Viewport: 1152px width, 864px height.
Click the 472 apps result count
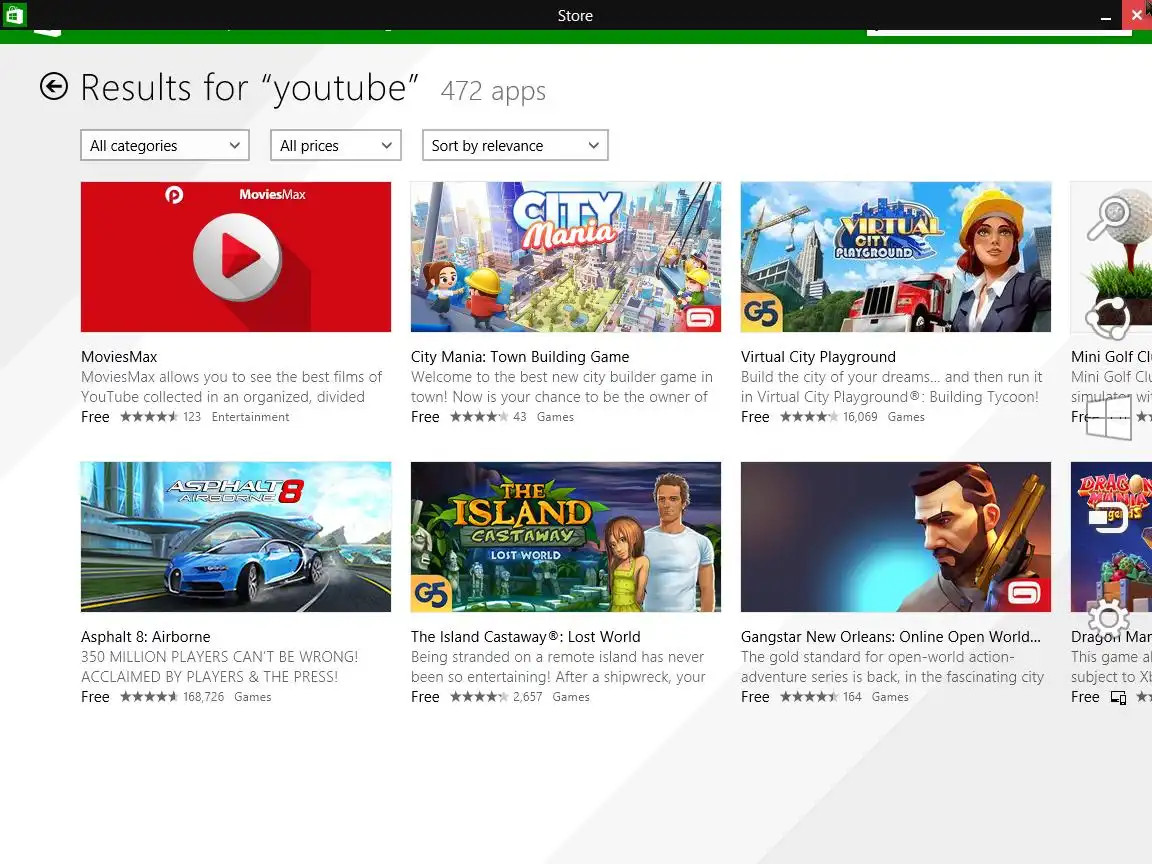click(x=493, y=91)
